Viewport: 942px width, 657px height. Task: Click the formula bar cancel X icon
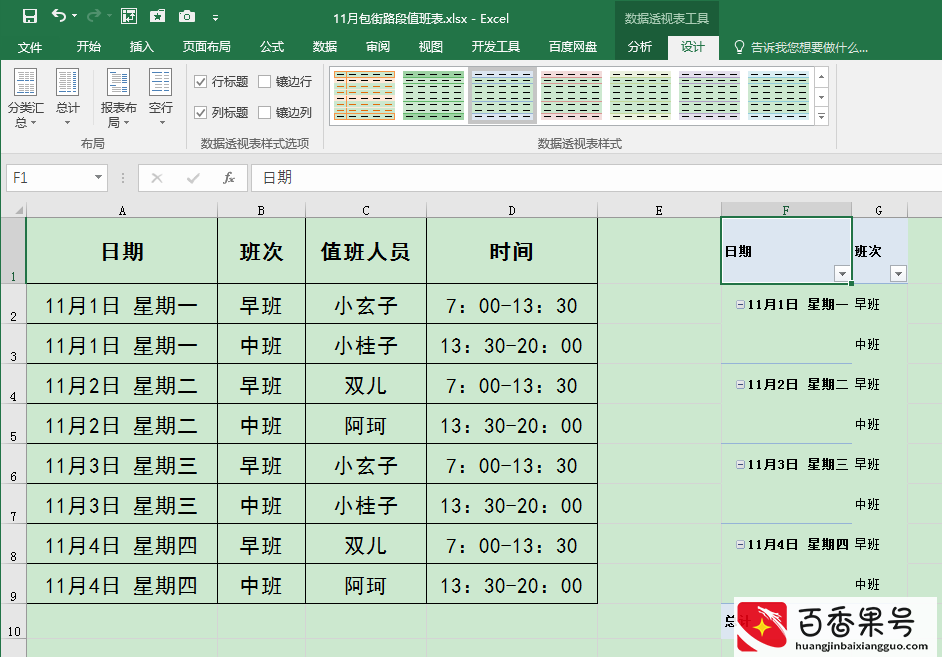[x=157, y=178]
